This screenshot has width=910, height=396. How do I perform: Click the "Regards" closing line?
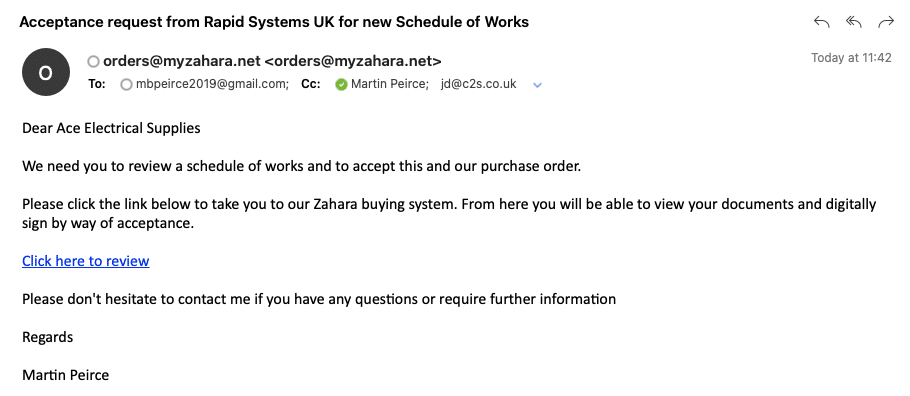(48, 337)
